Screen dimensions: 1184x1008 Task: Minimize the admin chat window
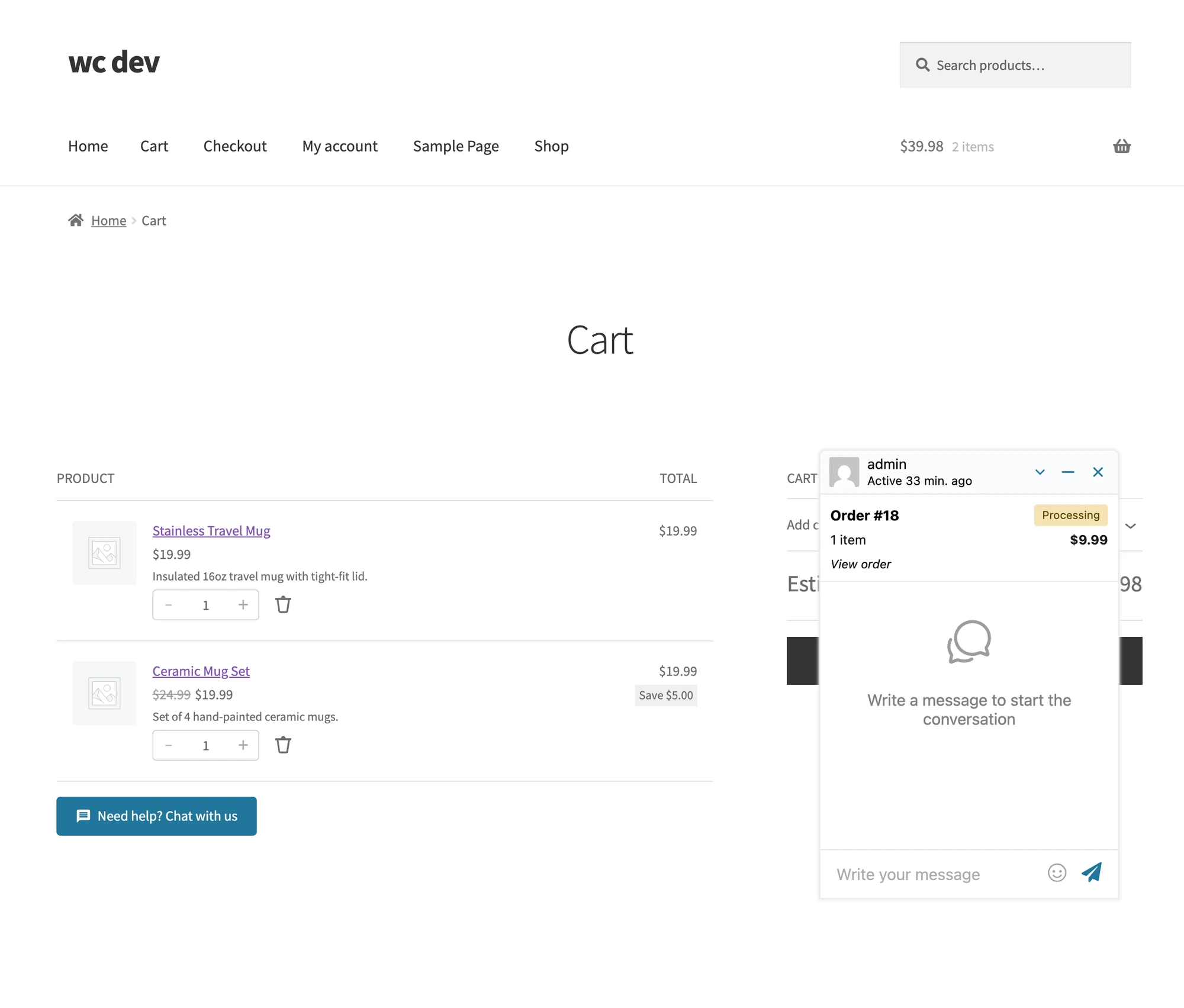(1068, 472)
